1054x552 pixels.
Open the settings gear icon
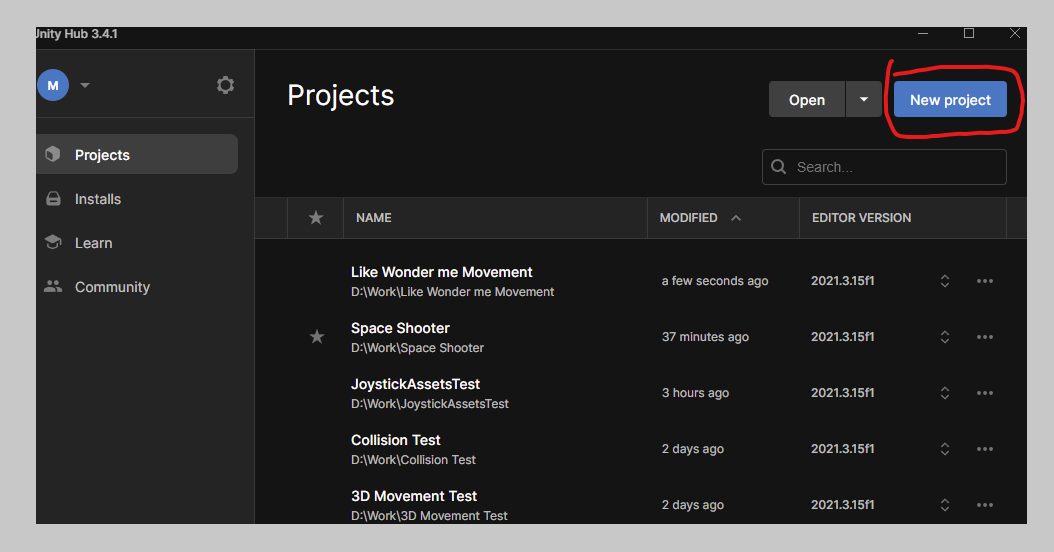click(x=225, y=85)
